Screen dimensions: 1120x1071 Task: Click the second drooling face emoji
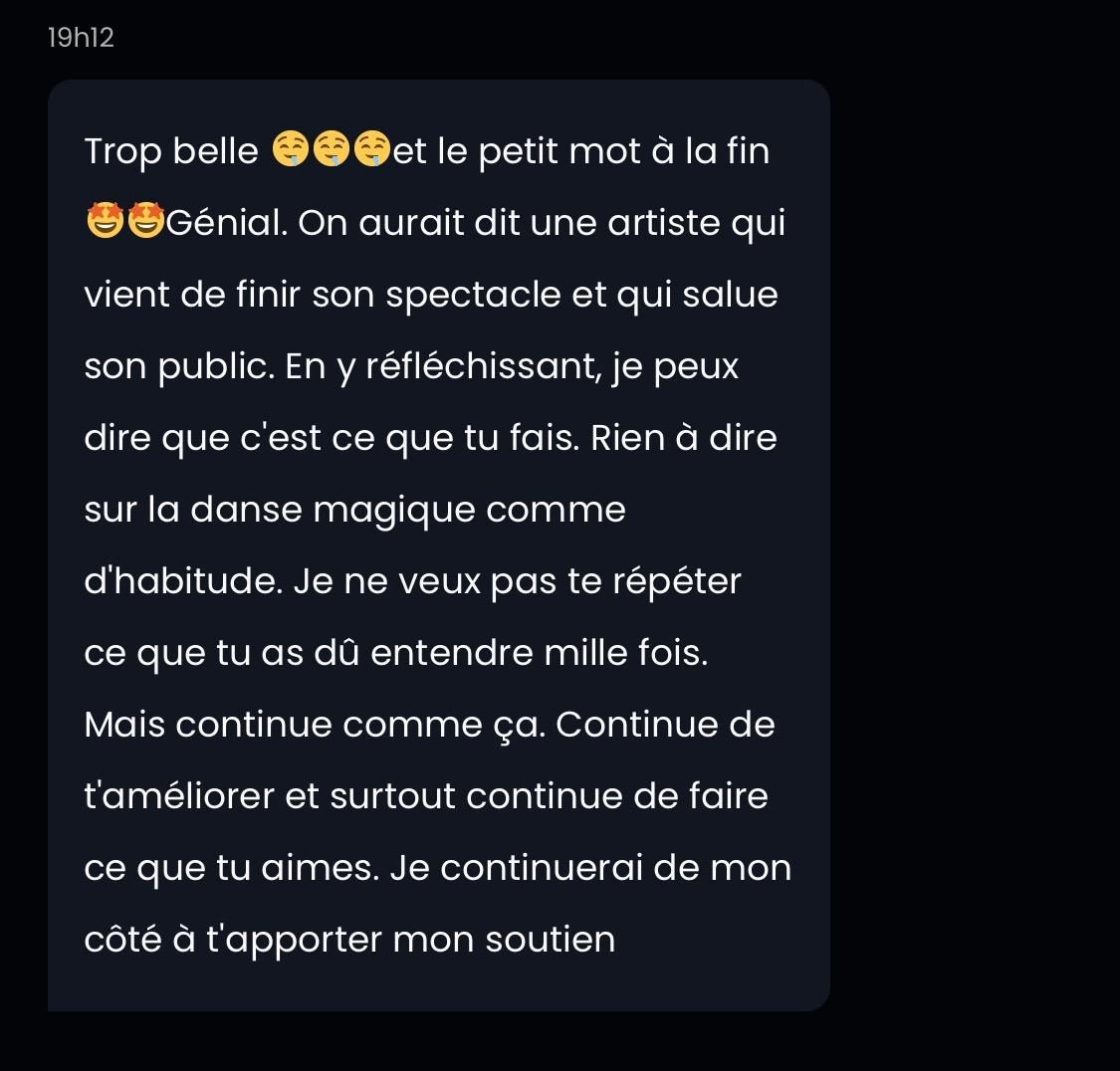coord(332,149)
